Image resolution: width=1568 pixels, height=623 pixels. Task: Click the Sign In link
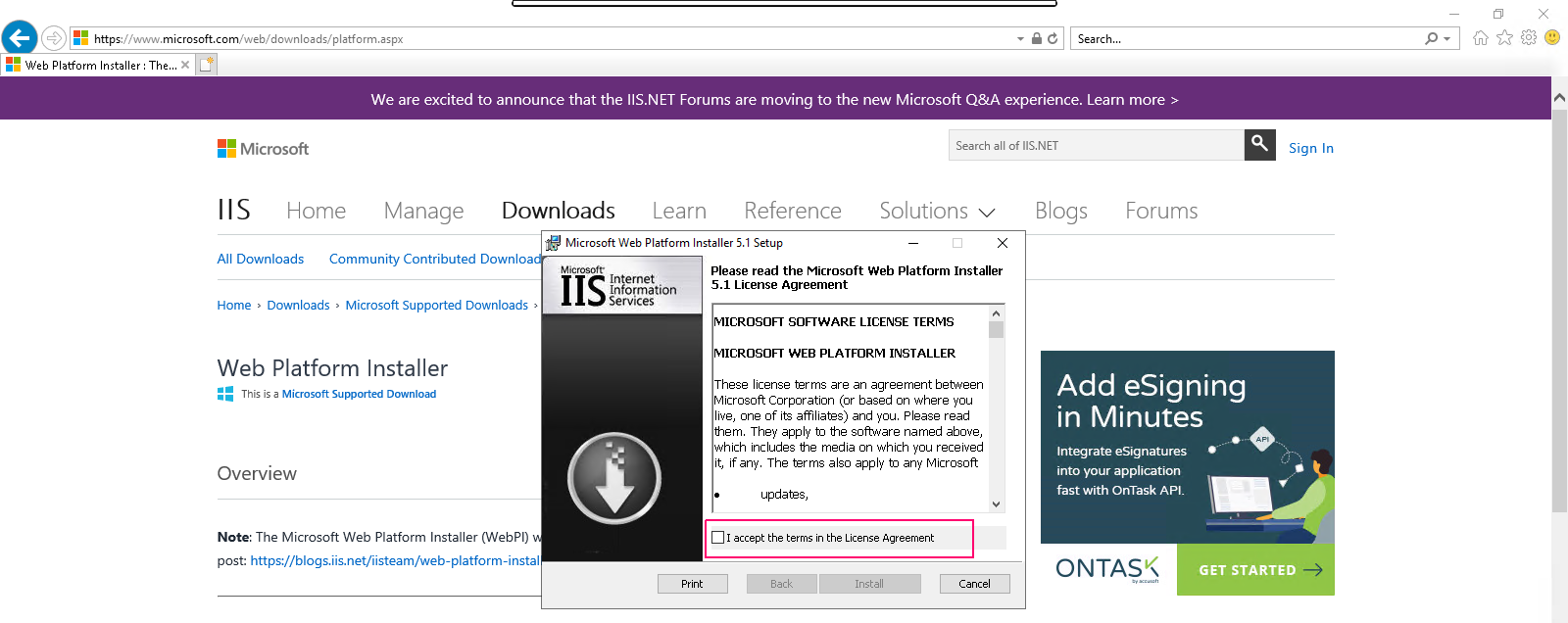click(x=1311, y=148)
